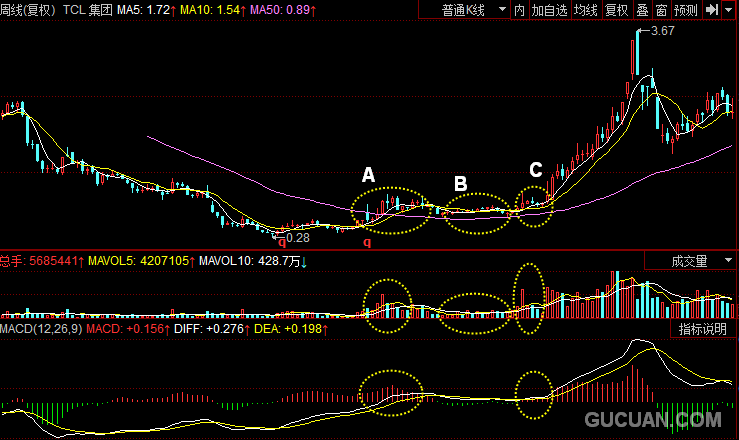The image size is (739, 440).
Task: Select the MA5 value label
Action: [148, 9]
